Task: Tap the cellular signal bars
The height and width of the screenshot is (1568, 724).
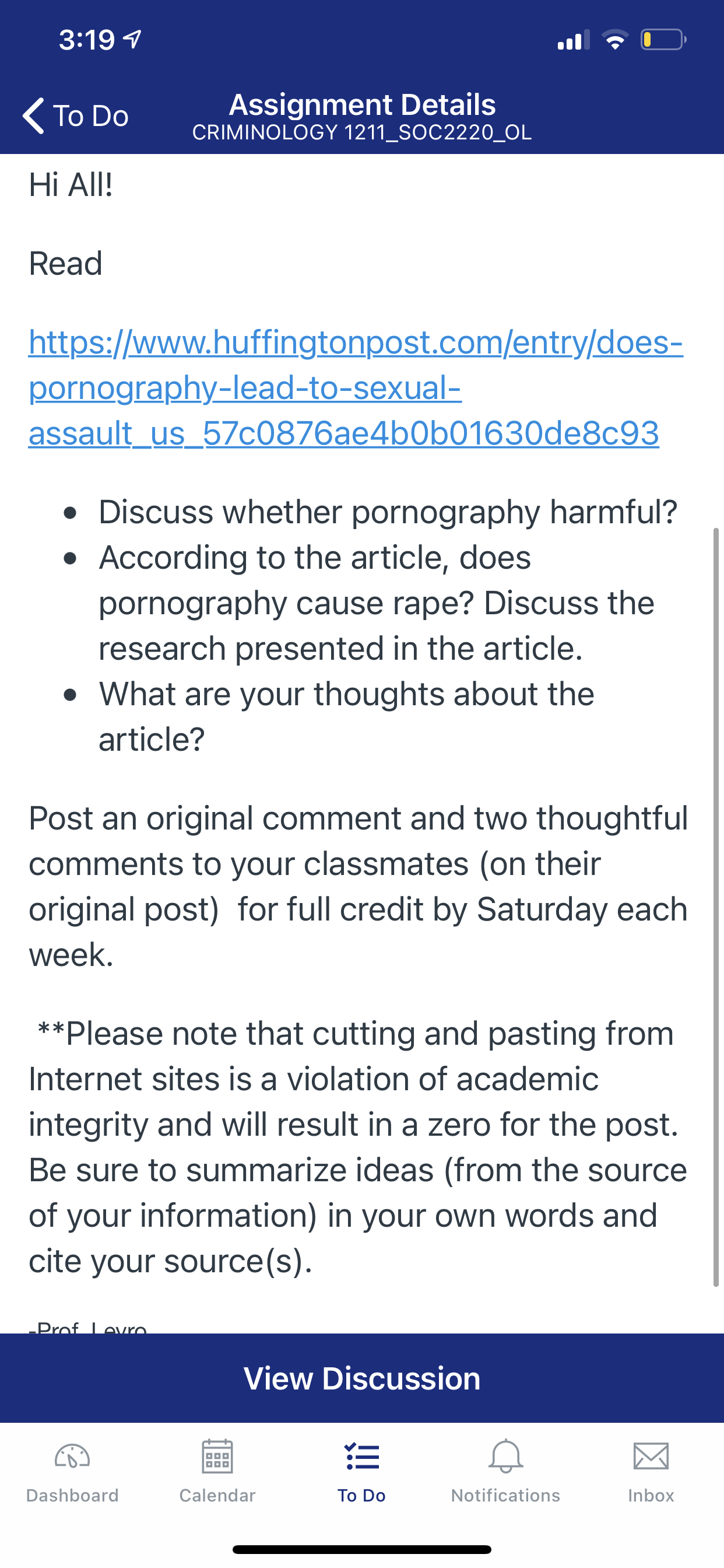Action: pos(573,40)
